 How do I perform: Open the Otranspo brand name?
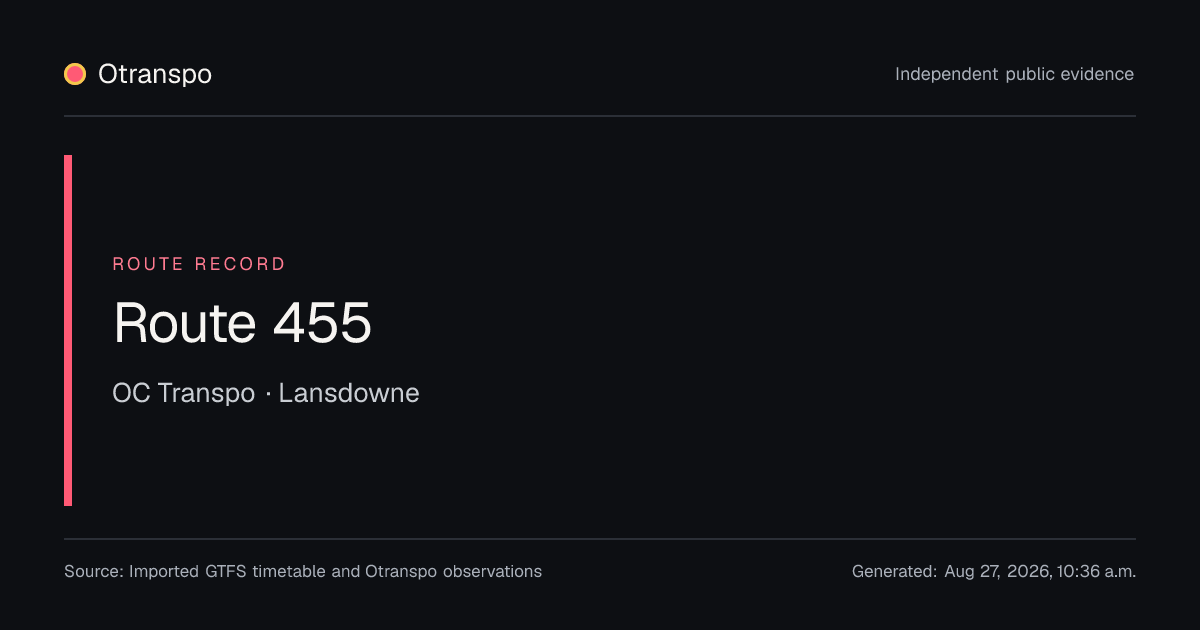(x=155, y=74)
